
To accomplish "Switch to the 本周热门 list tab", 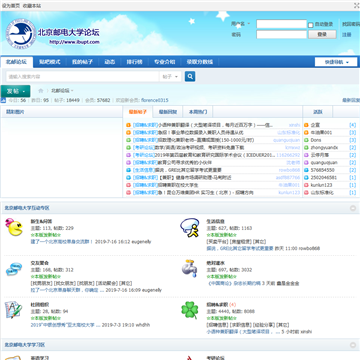I will click(x=198, y=112).
